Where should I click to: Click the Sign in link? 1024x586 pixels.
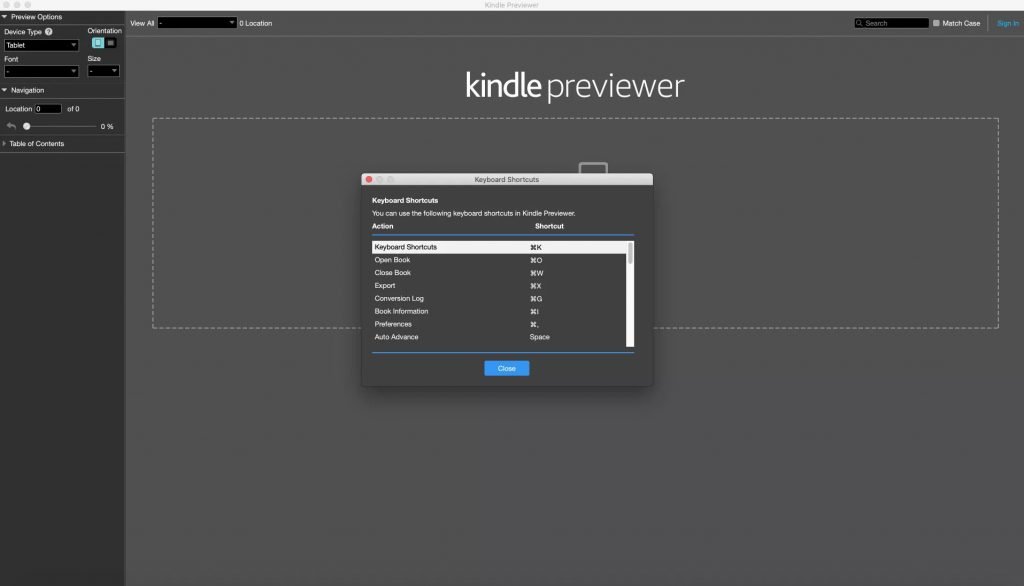(1008, 23)
